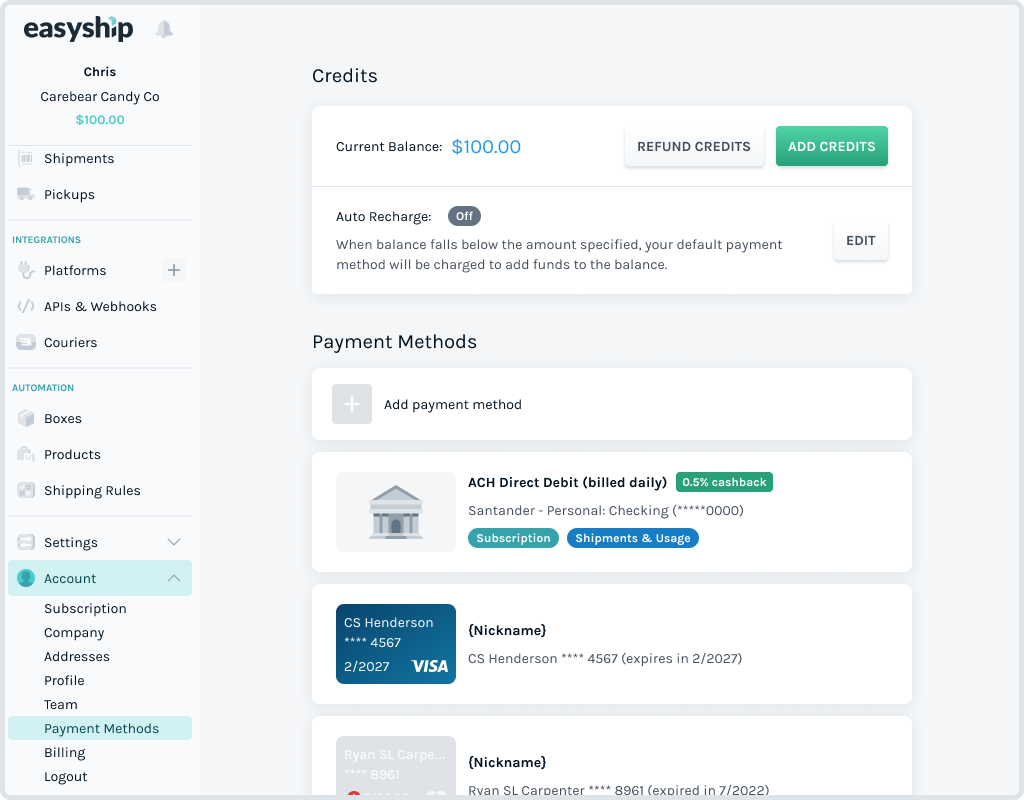1024x800 pixels.
Task: Click the Shipping Rules icon
Action: (26, 490)
